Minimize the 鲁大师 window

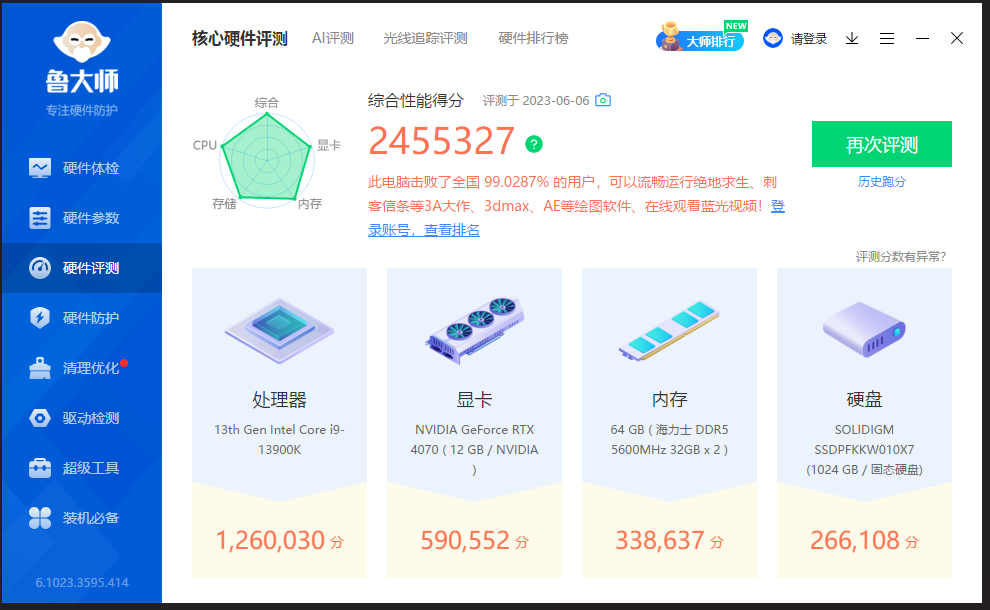pos(922,39)
